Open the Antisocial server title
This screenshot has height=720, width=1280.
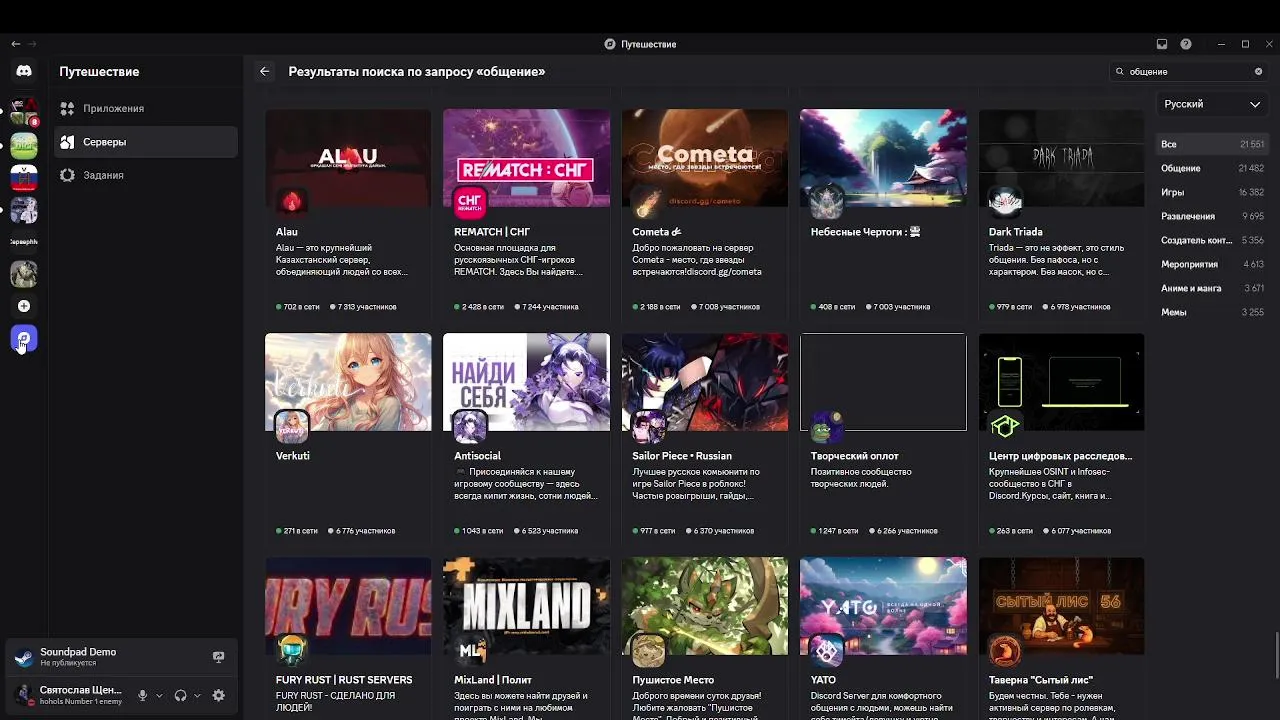point(477,456)
